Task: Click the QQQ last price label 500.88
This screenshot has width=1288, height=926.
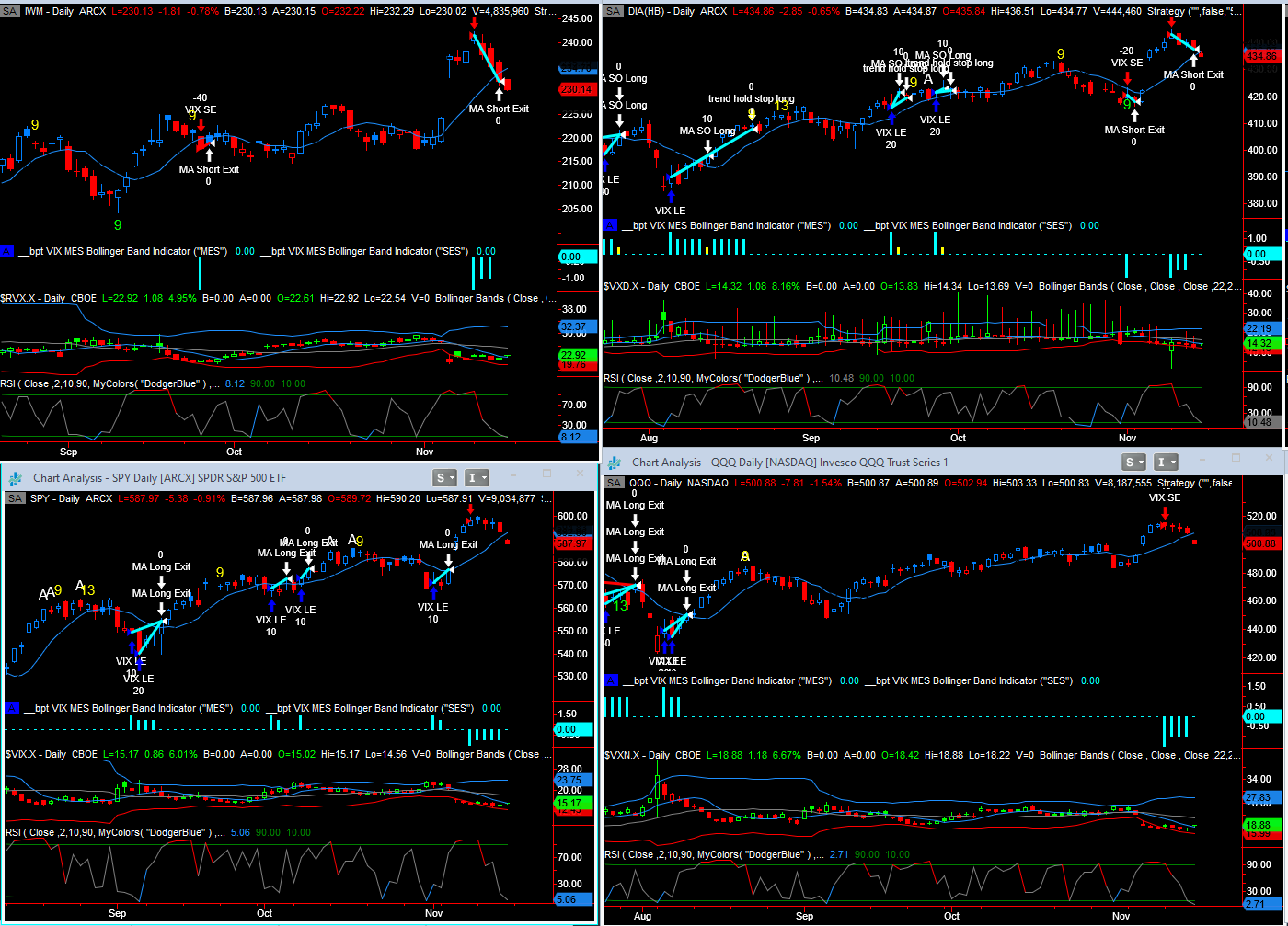Action: (x=1261, y=543)
